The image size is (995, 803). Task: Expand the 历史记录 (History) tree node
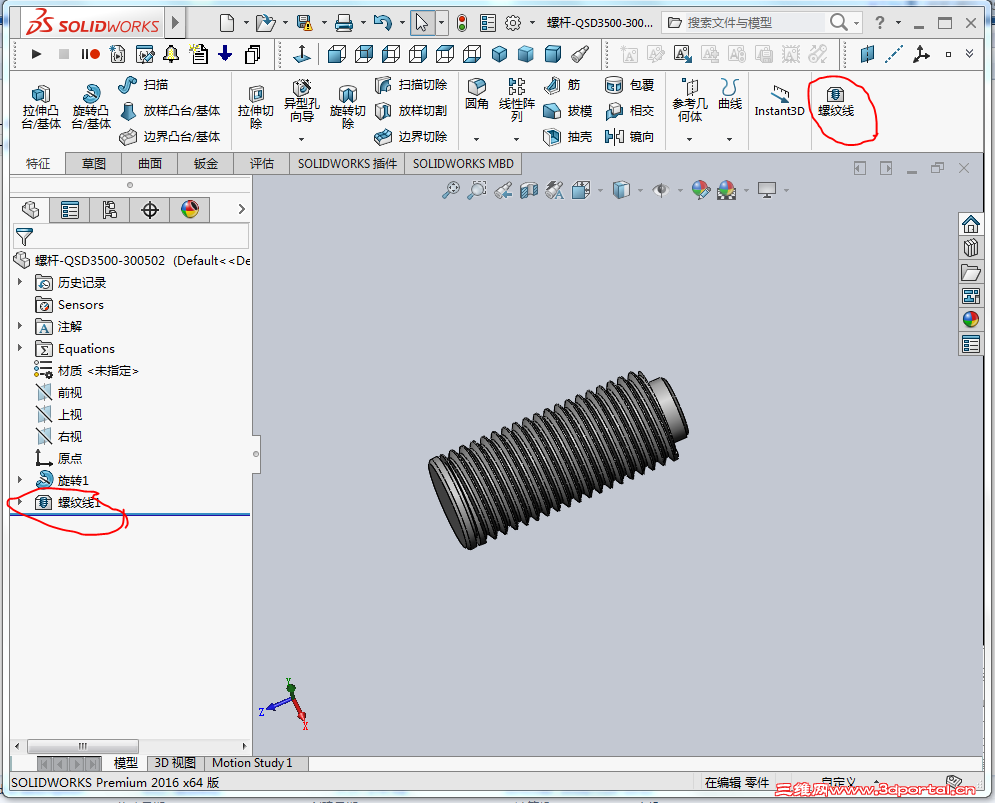click(20, 282)
